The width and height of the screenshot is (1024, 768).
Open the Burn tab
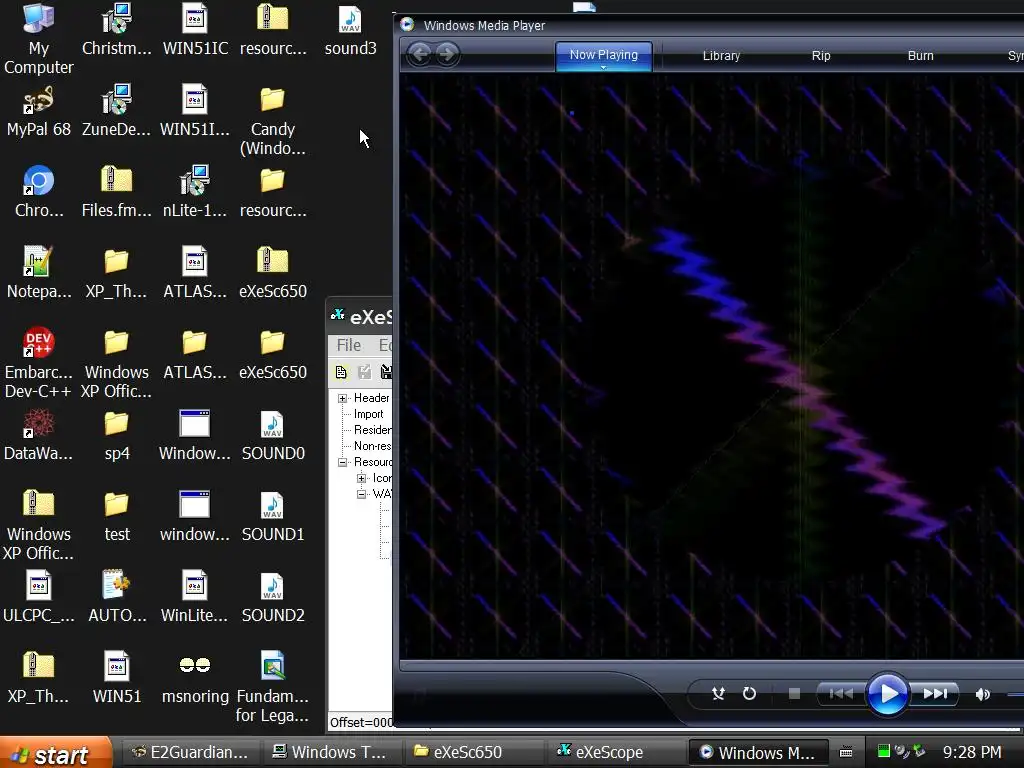pos(920,56)
